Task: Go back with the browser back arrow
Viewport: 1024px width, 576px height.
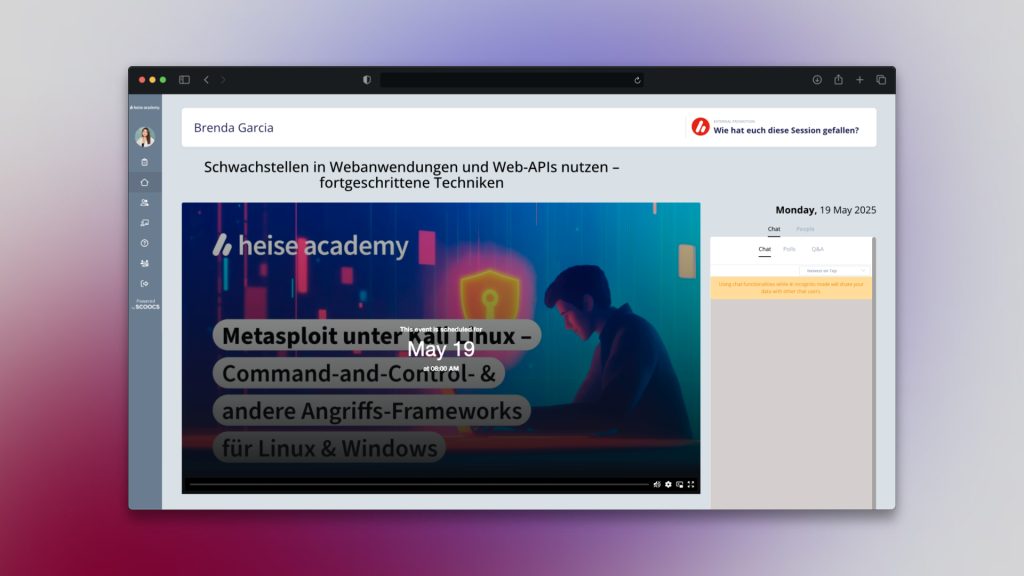Action: 206,80
